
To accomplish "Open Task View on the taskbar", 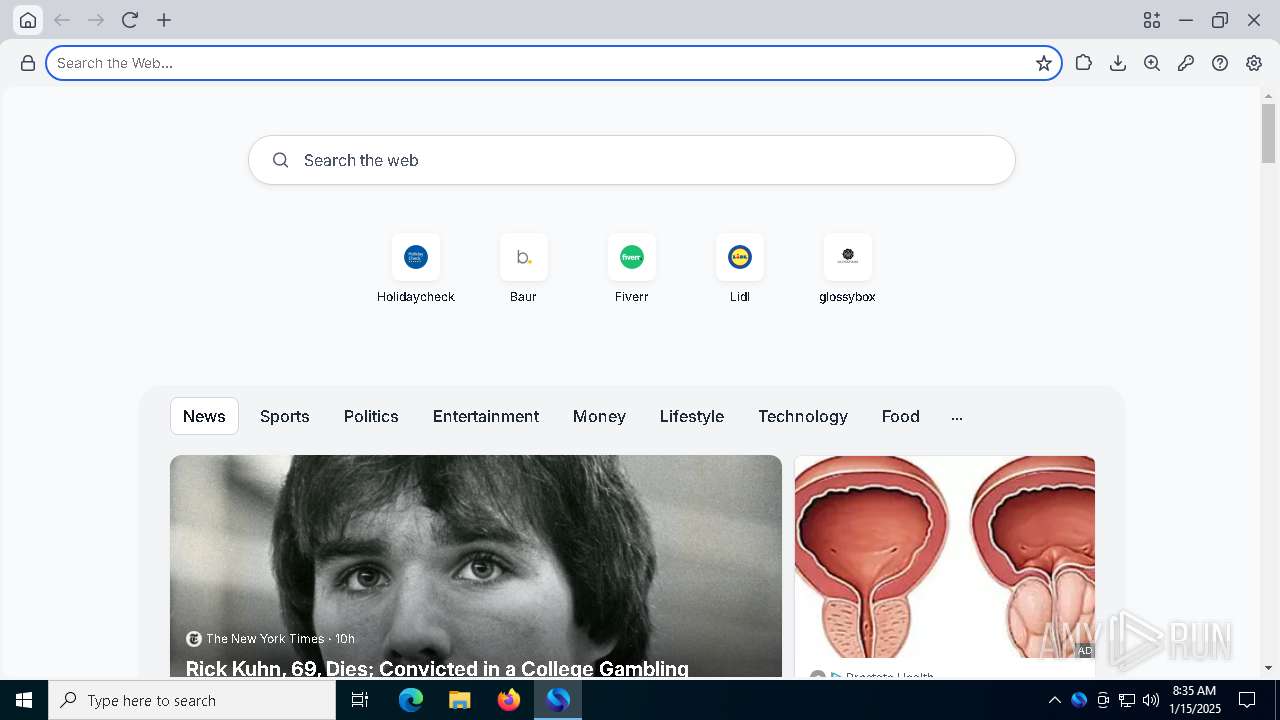I will 360,700.
